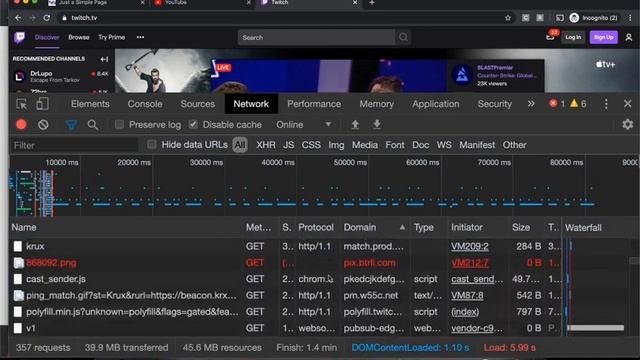This screenshot has width=640, height=360.
Task: Open the Twitch user account icon
Action: 629,37
